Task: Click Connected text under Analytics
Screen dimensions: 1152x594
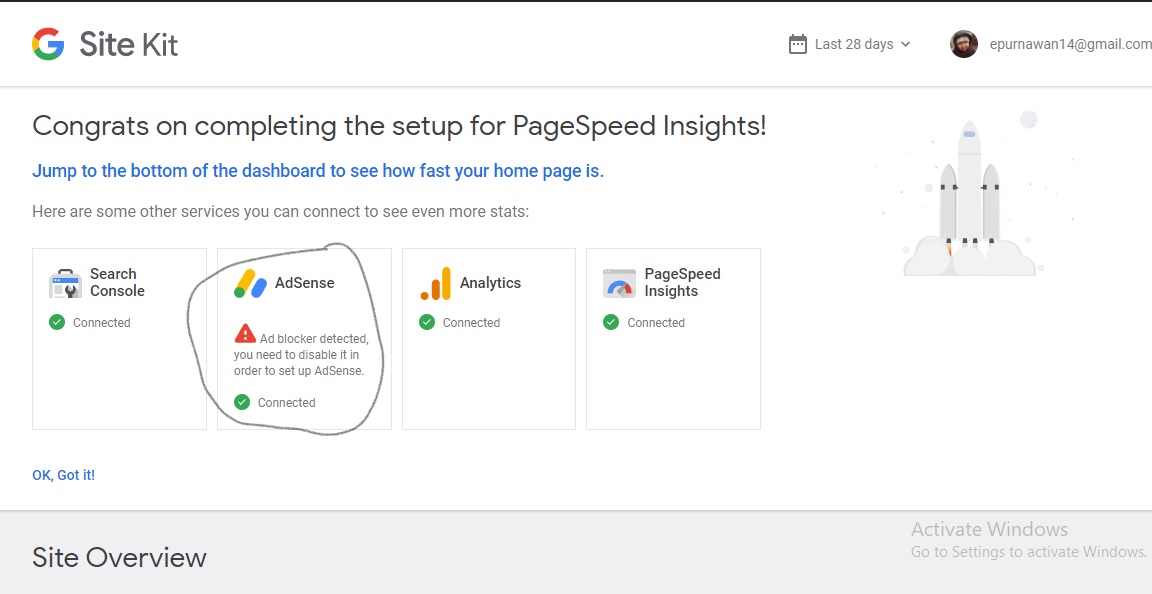Action: (471, 323)
